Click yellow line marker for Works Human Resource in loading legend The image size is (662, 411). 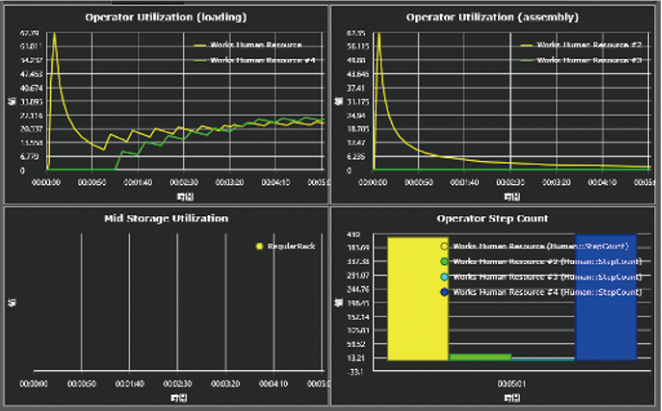pos(204,45)
